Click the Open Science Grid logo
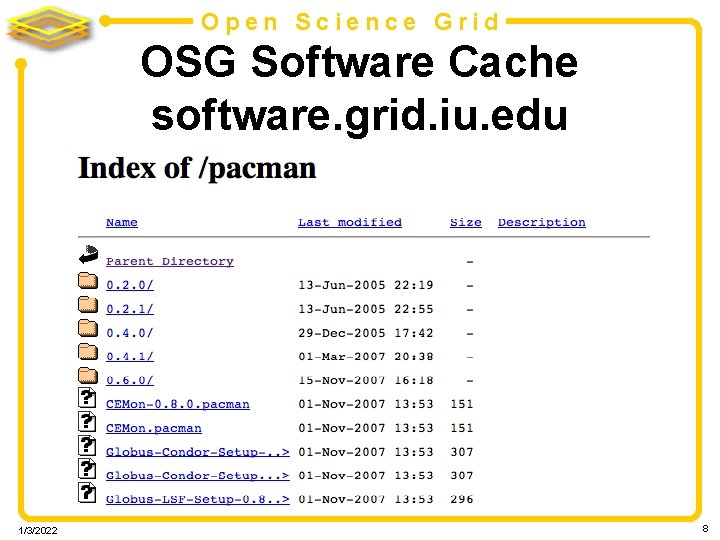This screenshot has height=540, width=720. click(48, 28)
